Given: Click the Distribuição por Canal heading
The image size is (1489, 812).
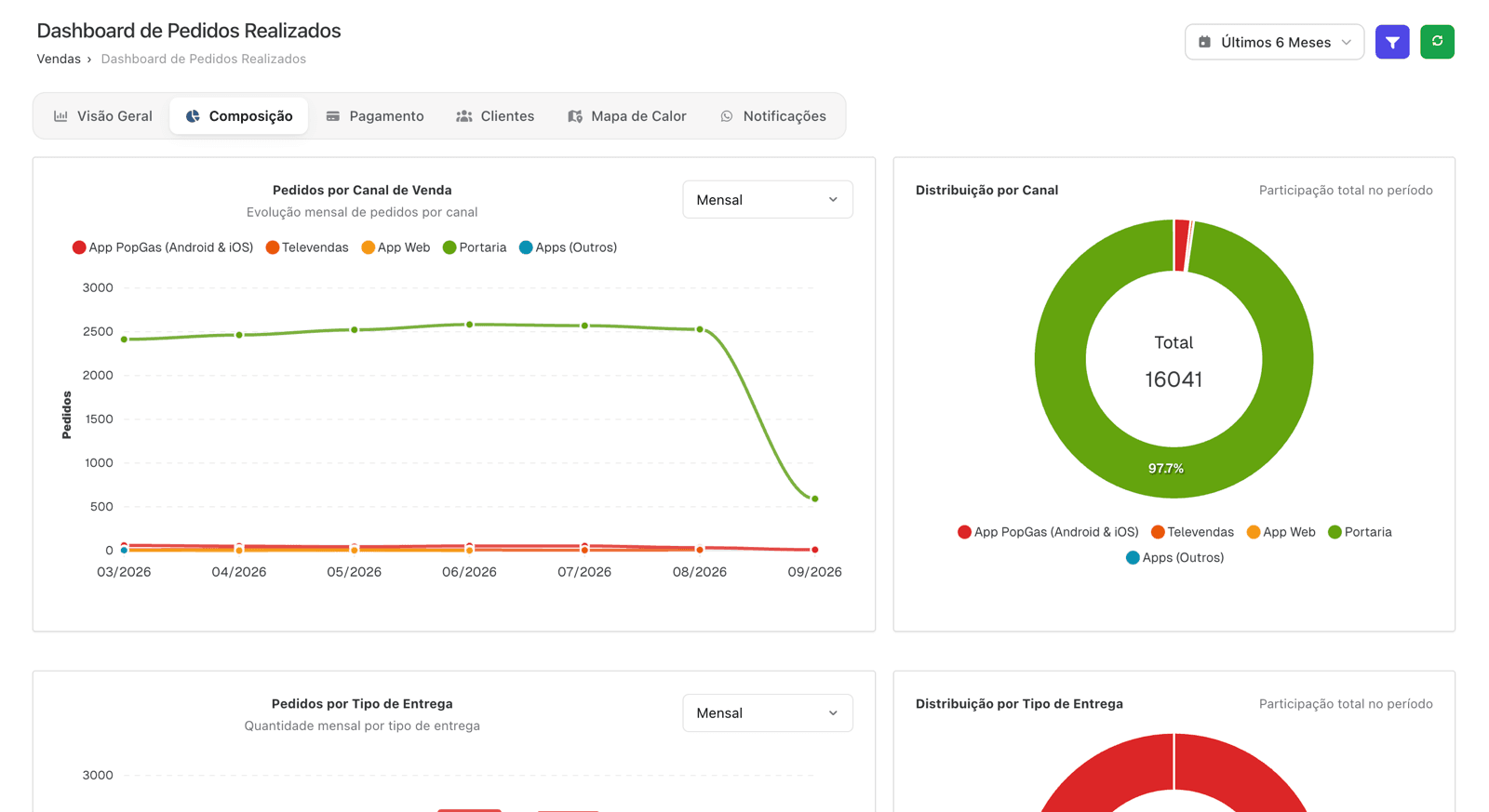Looking at the screenshot, I should click(x=986, y=190).
